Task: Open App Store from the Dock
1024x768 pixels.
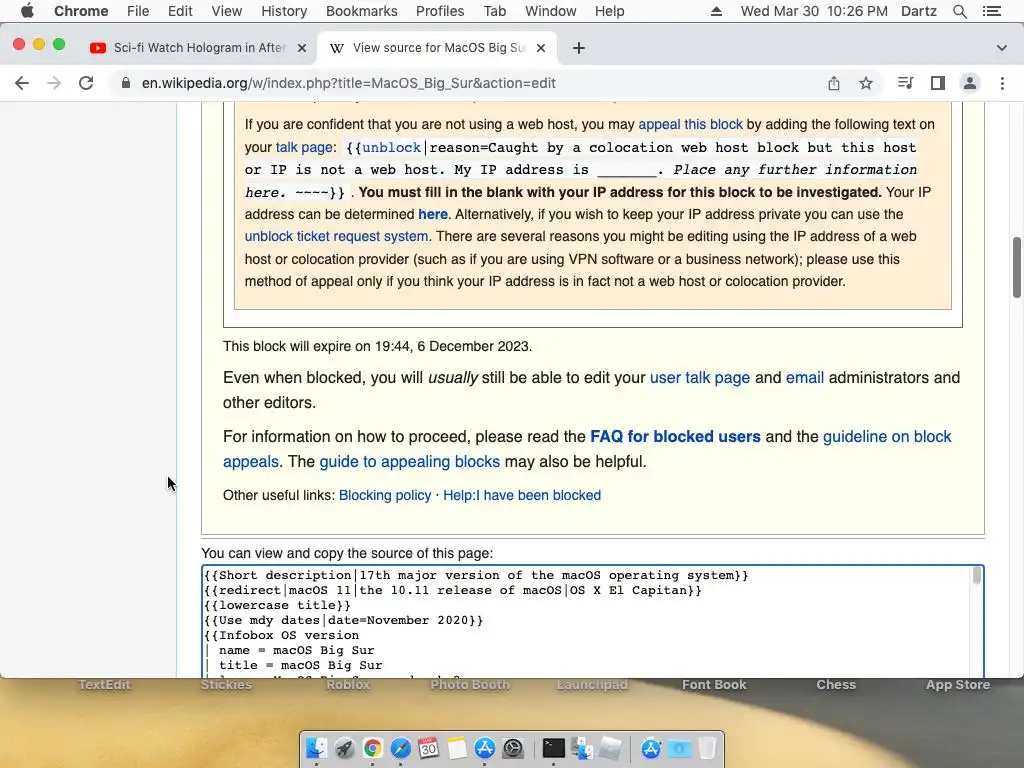Action: tap(485, 748)
